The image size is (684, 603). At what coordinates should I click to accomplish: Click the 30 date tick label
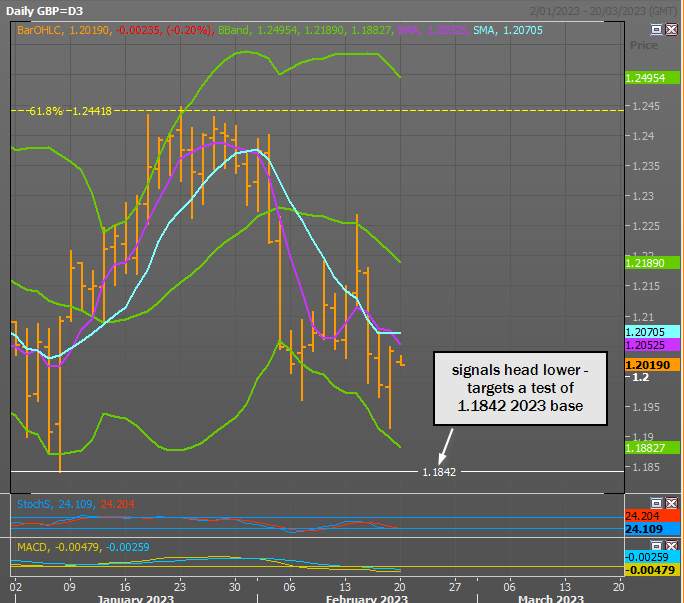235,587
